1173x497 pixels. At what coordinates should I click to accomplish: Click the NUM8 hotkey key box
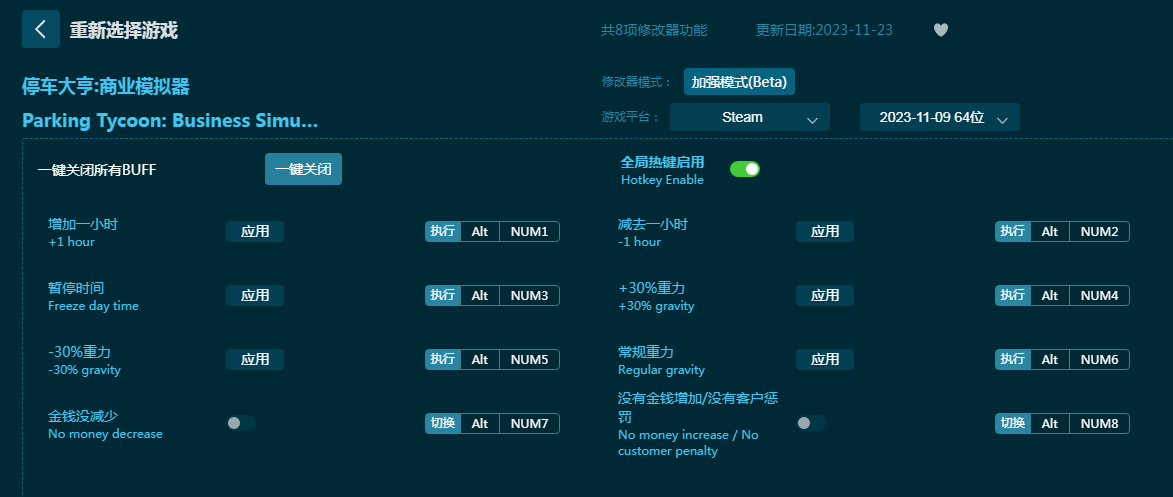(1099, 424)
